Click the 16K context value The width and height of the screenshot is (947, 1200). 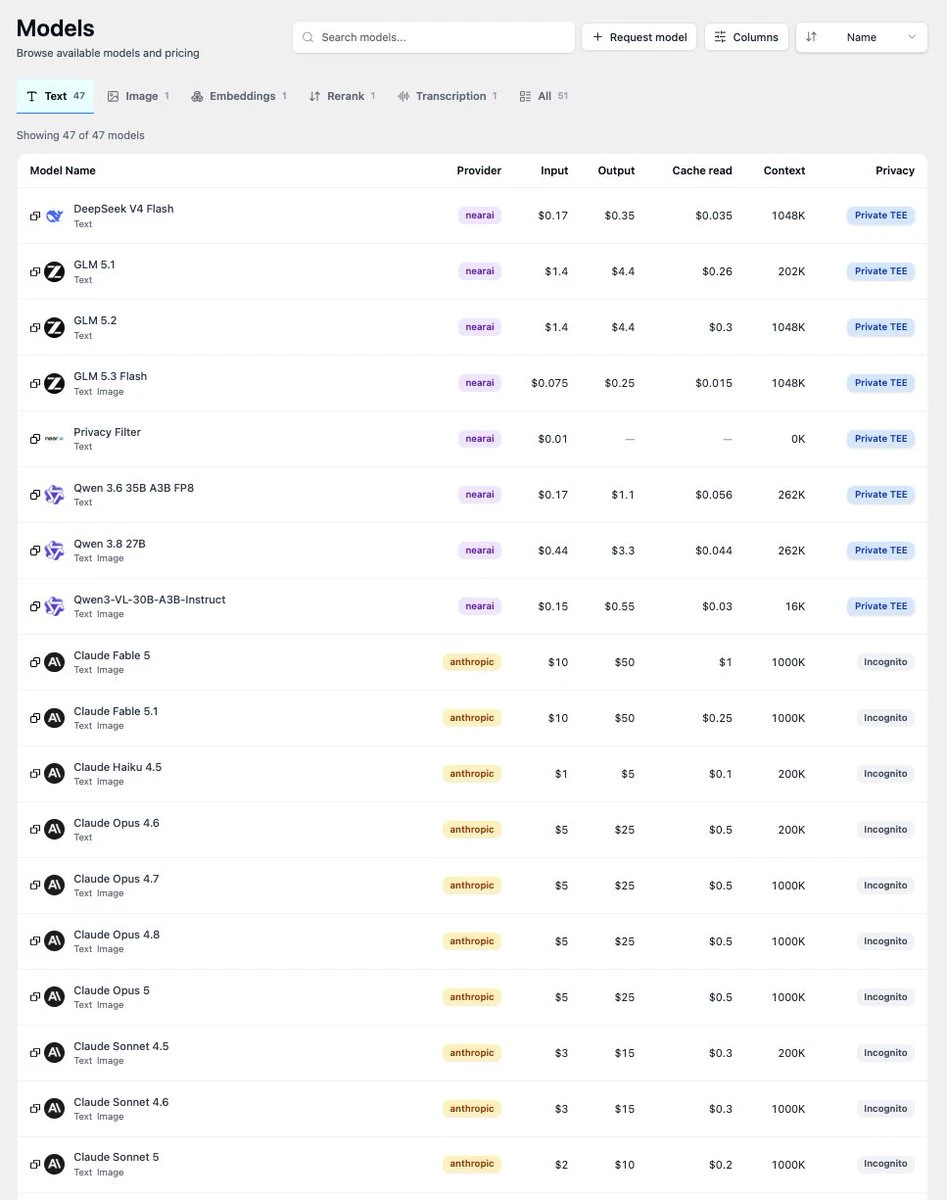click(795, 607)
